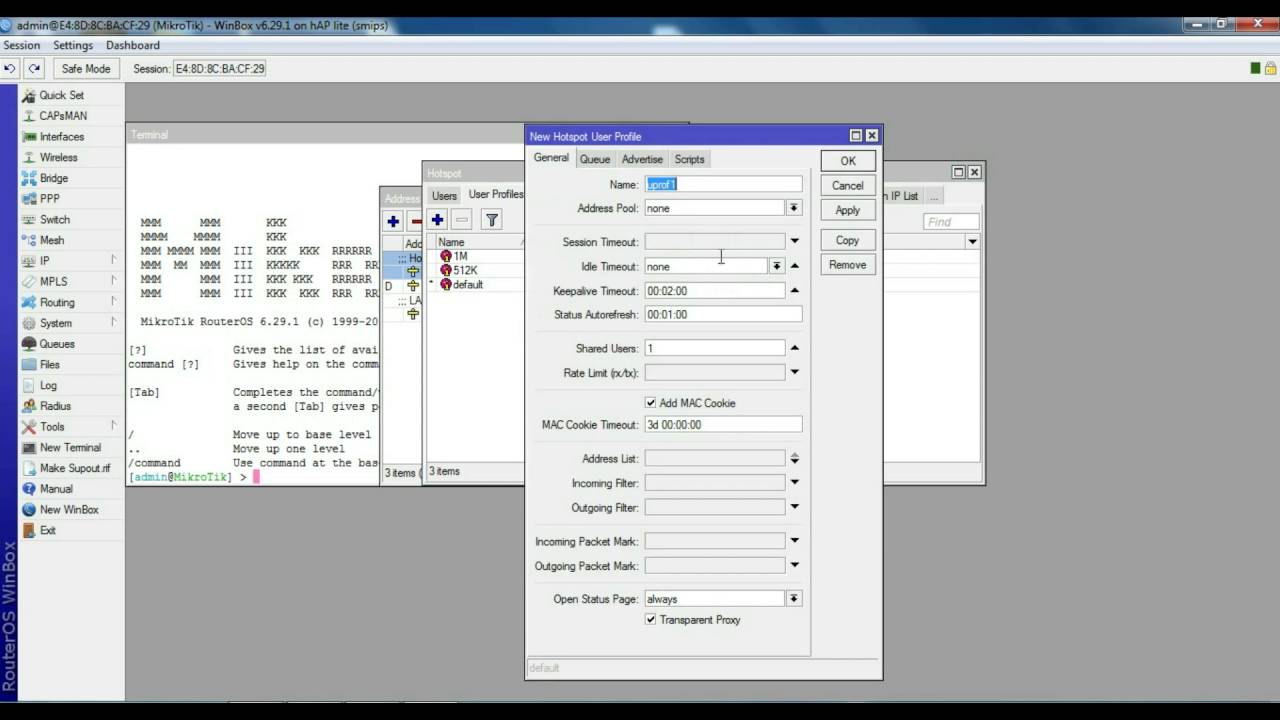Click the blue plus in the Address window
1280x720 pixels.
coord(393,222)
